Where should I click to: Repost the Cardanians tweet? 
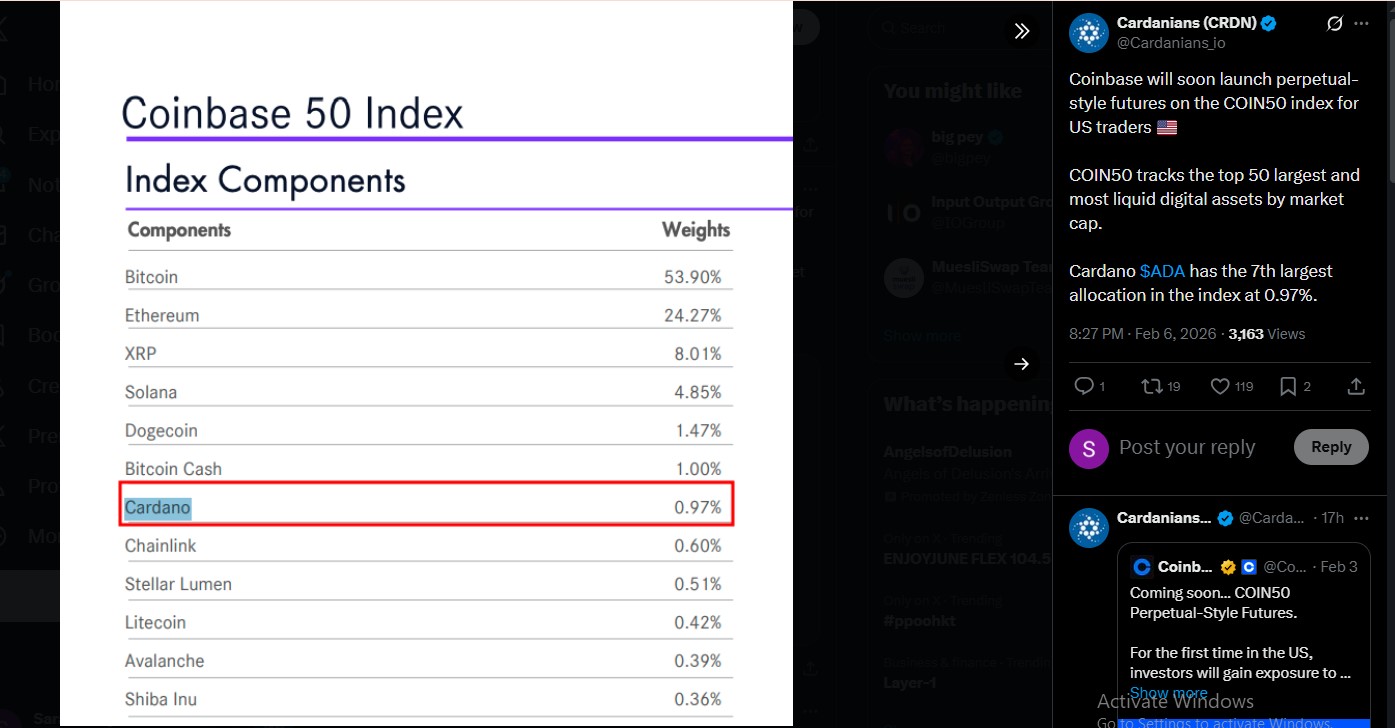tap(1153, 385)
